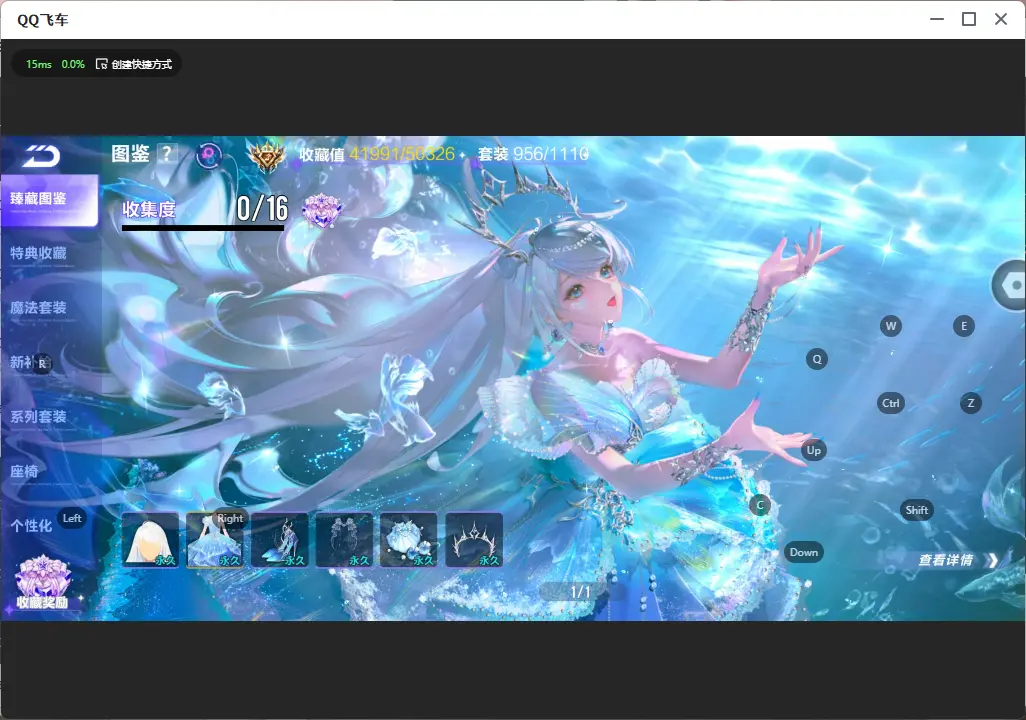Image resolution: width=1026 pixels, height=720 pixels.
Task: Minimize the QQ飞车 window
Action: point(937,20)
